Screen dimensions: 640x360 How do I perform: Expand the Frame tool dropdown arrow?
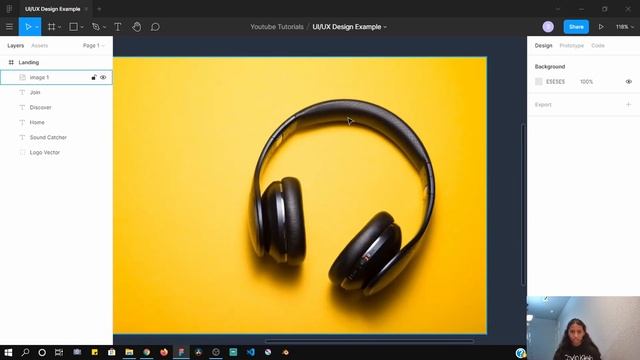point(60,27)
